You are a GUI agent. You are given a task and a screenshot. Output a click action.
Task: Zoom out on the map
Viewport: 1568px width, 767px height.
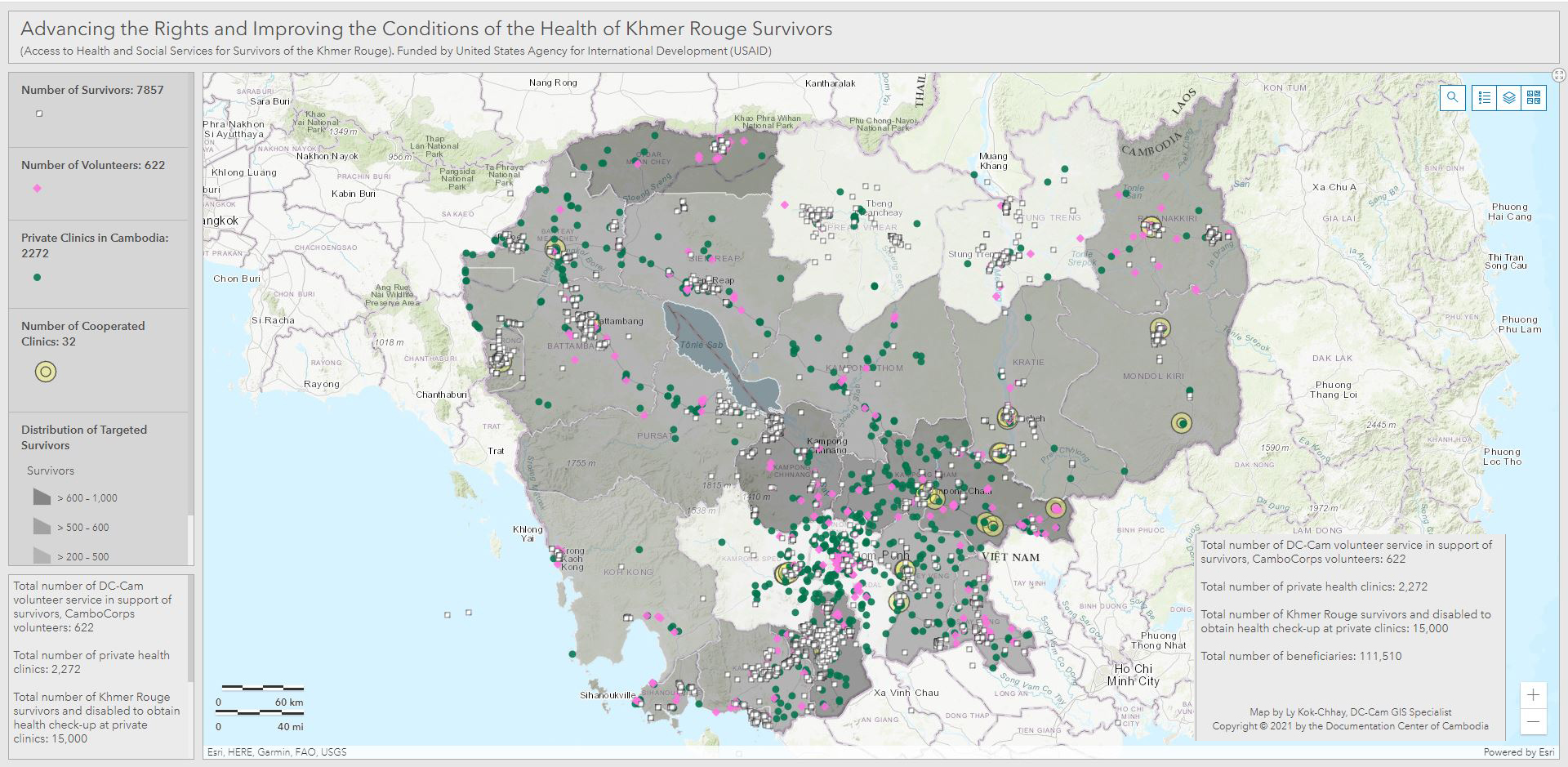coord(1533,721)
